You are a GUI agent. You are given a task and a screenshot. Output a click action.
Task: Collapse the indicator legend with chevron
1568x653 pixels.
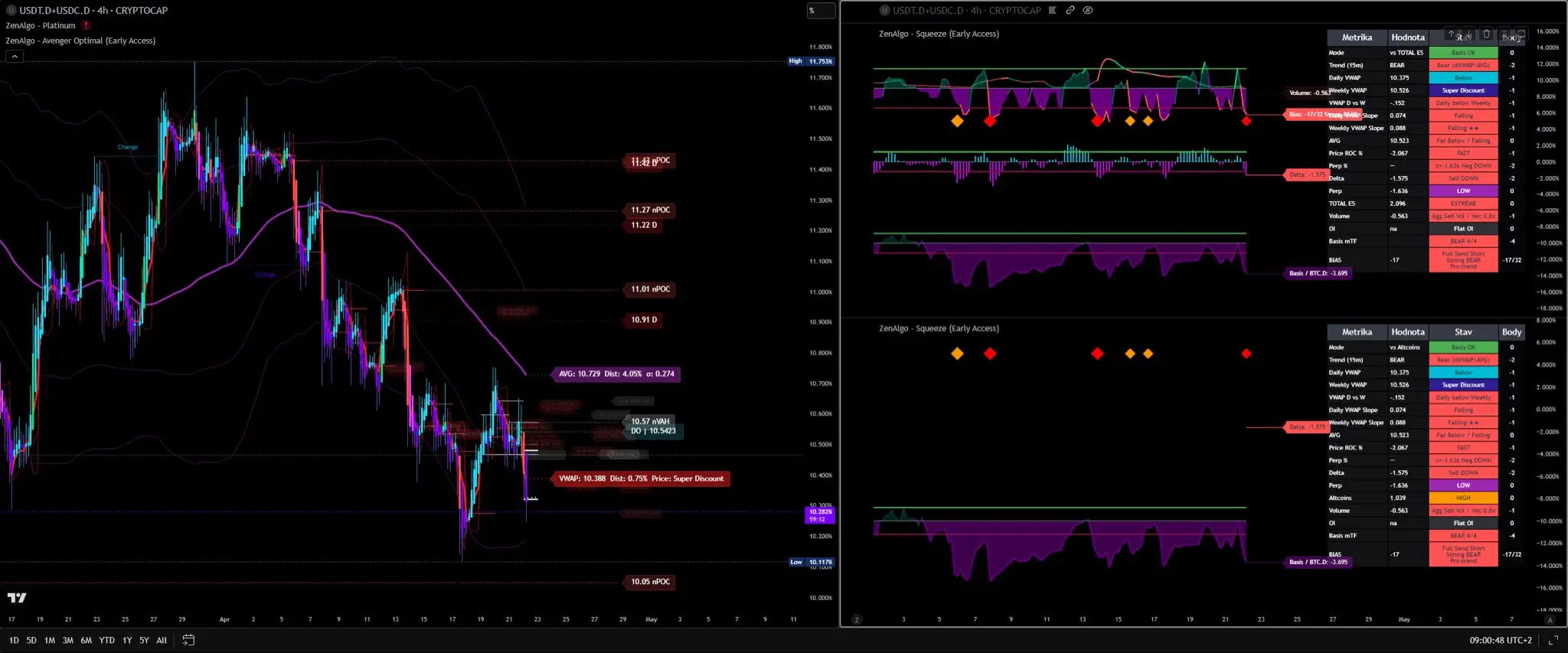tap(15, 56)
